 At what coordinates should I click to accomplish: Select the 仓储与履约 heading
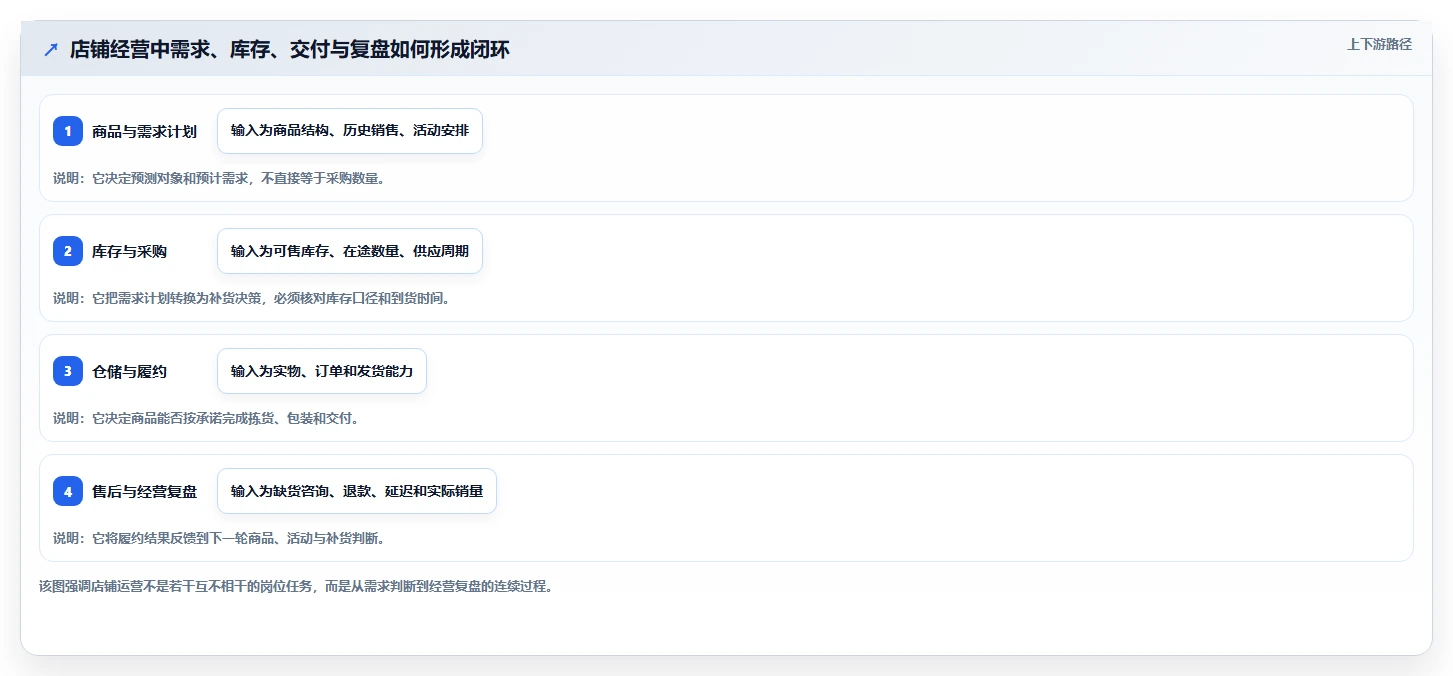(x=129, y=372)
